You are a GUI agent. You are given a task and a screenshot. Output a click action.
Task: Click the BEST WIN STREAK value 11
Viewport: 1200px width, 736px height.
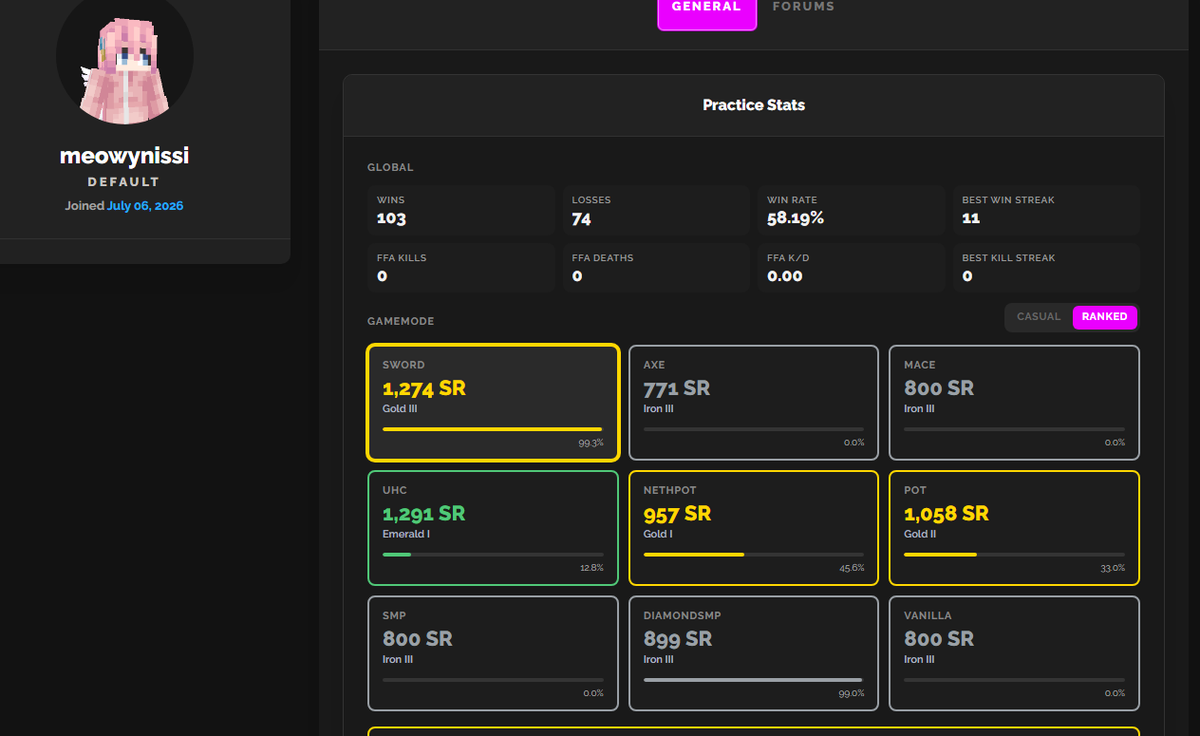click(x=970, y=218)
